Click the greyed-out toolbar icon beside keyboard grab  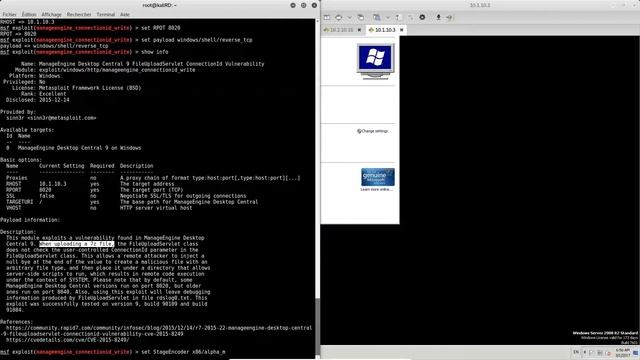tap(410, 17)
